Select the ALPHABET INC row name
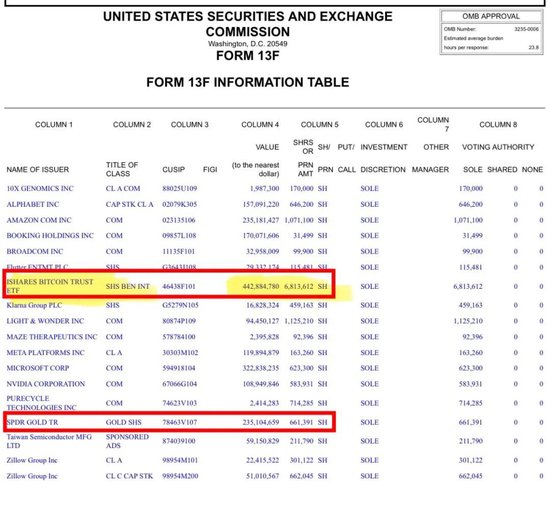The height and width of the screenshot is (520, 550). (x=33, y=204)
